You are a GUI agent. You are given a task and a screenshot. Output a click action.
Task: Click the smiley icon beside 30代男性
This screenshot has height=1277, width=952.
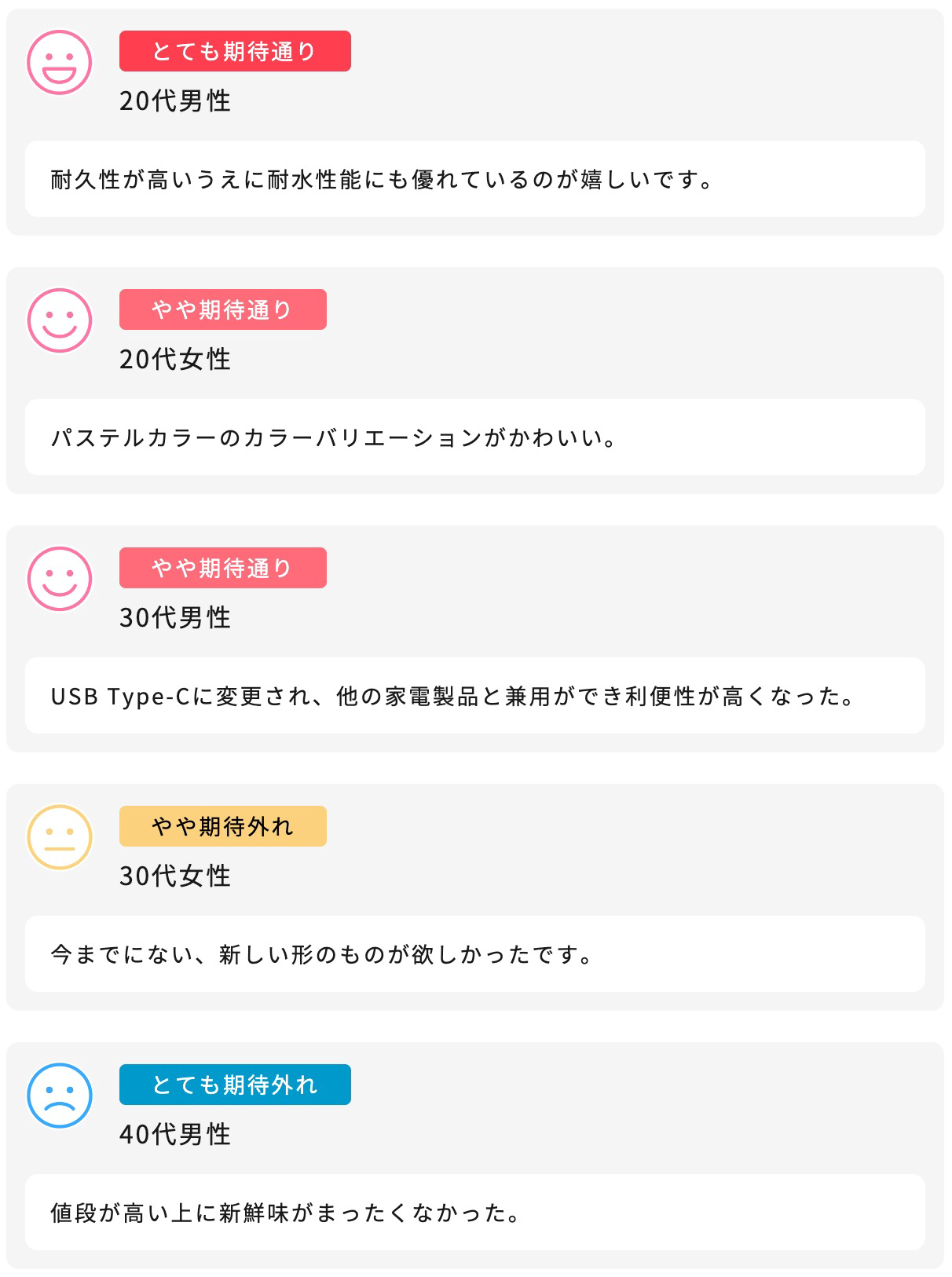coord(60,579)
